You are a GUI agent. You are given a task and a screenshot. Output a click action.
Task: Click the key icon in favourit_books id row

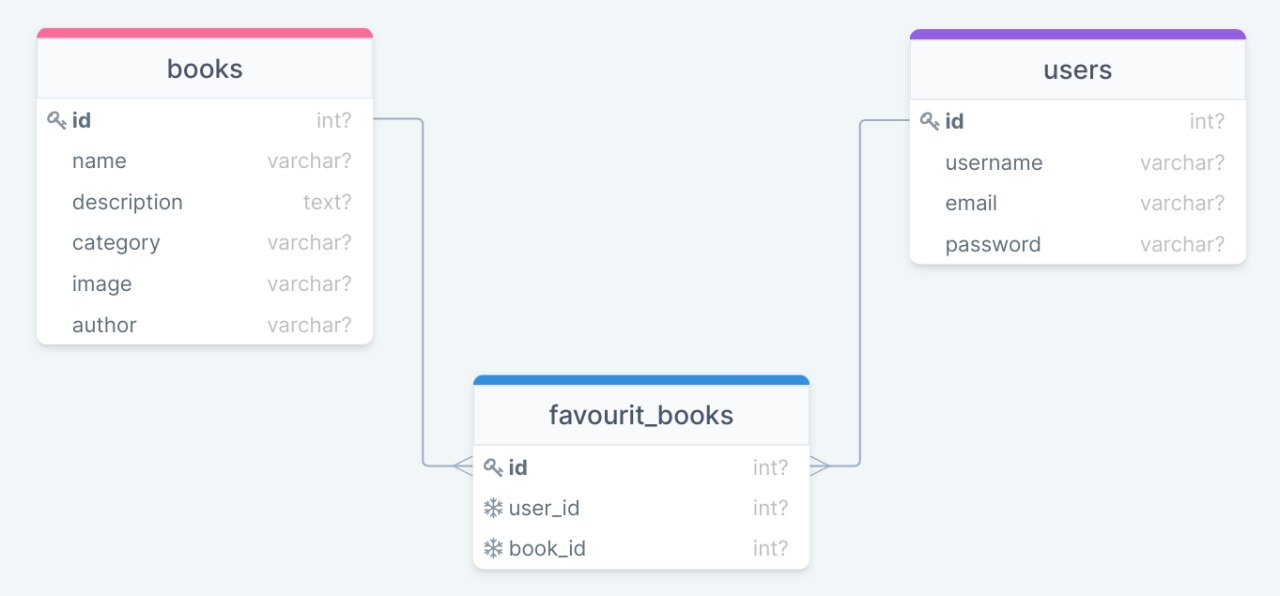click(493, 468)
